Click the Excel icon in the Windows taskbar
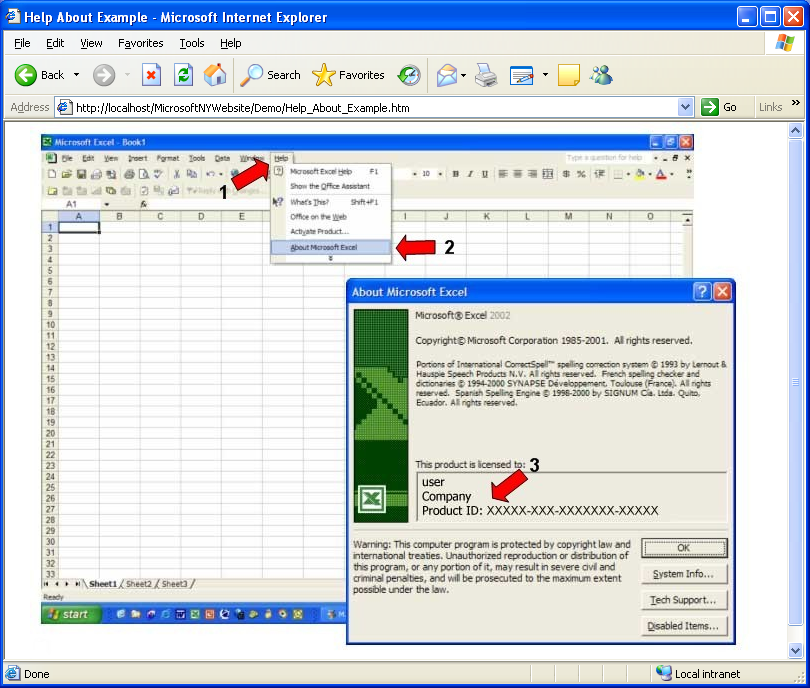This screenshot has height=688, width=810. pyautogui.click(x=195, y=614)
